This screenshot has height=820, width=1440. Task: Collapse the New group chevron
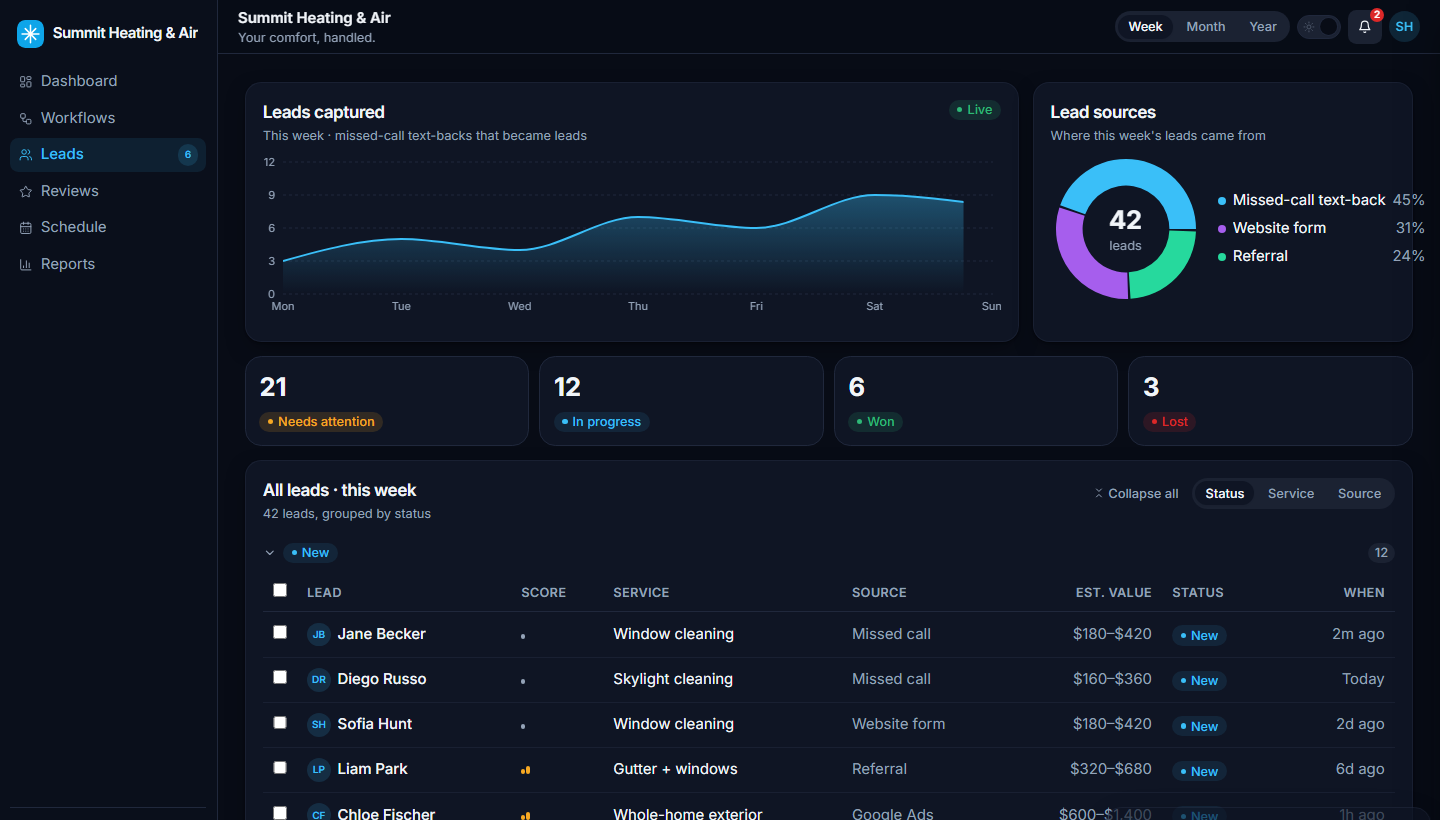tap(270, 553)
